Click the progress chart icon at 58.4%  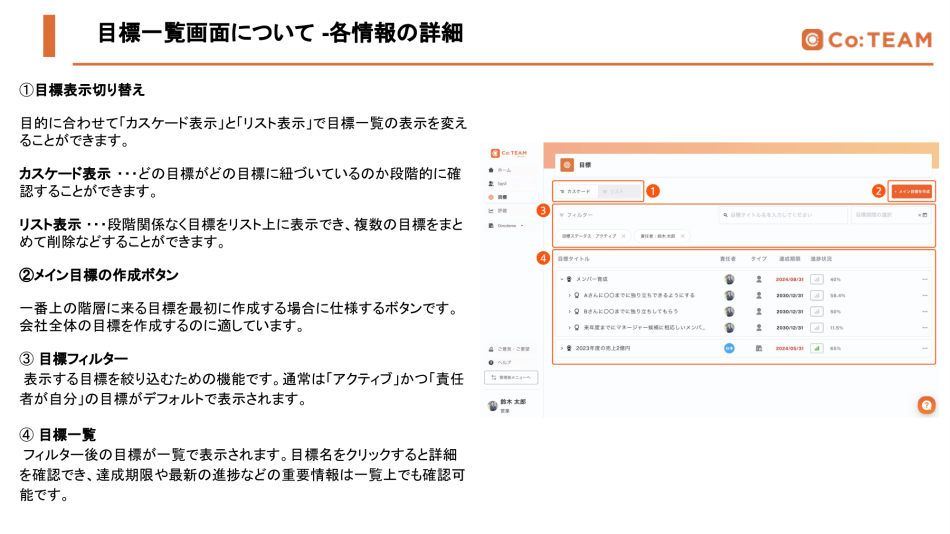pyautogui.click(x=817, y=296)
